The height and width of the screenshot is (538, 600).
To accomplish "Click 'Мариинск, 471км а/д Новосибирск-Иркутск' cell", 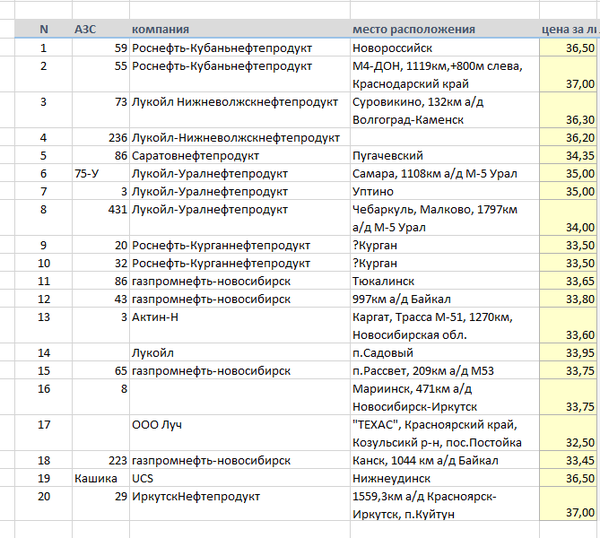I will 445,397.
